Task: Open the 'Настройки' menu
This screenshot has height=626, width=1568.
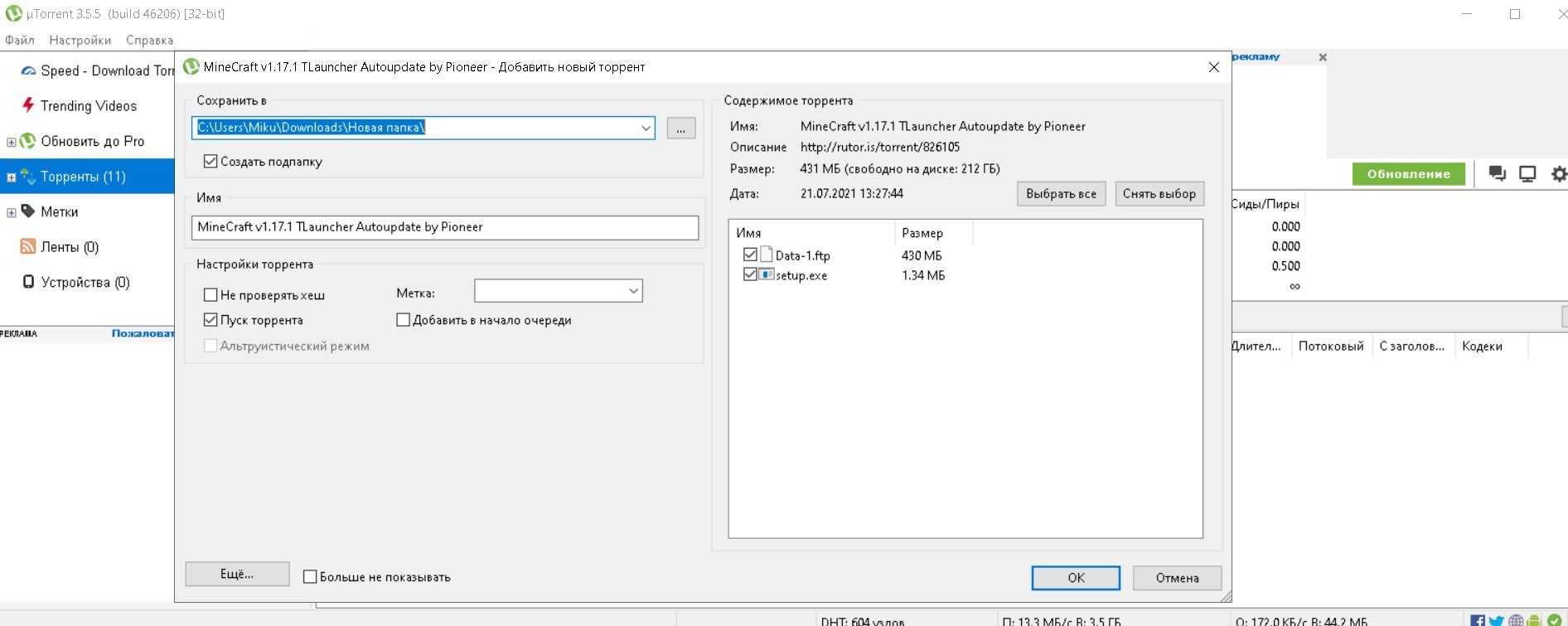Action: (80, 40)
